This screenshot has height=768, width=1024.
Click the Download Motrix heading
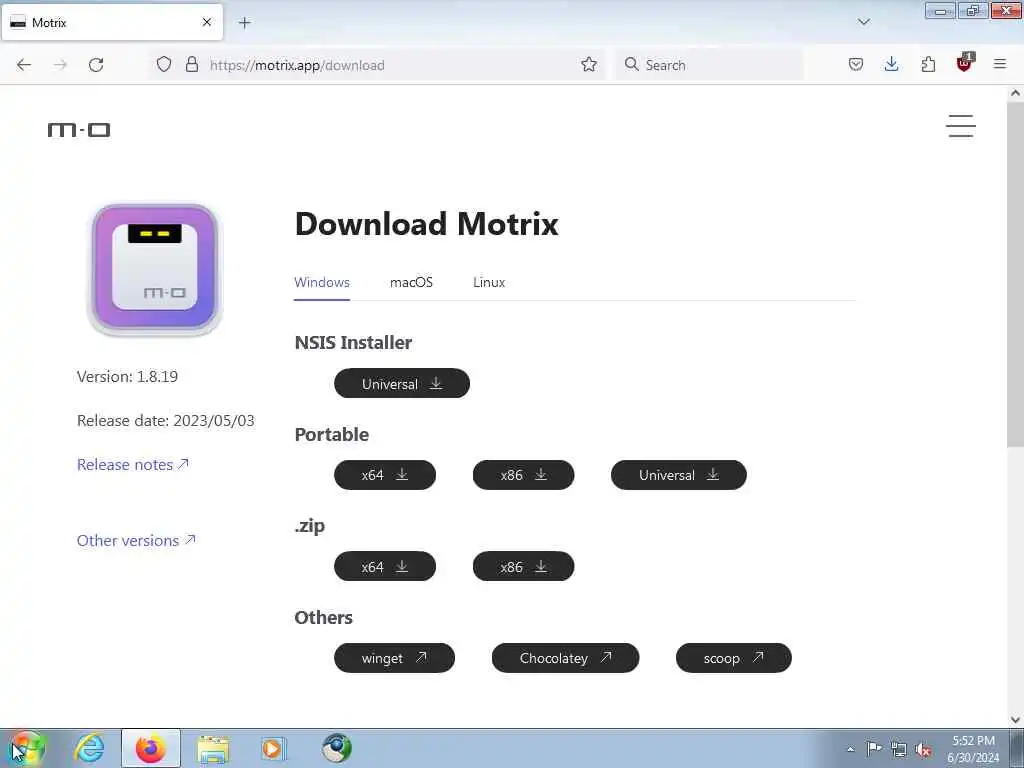coord(426,223)
